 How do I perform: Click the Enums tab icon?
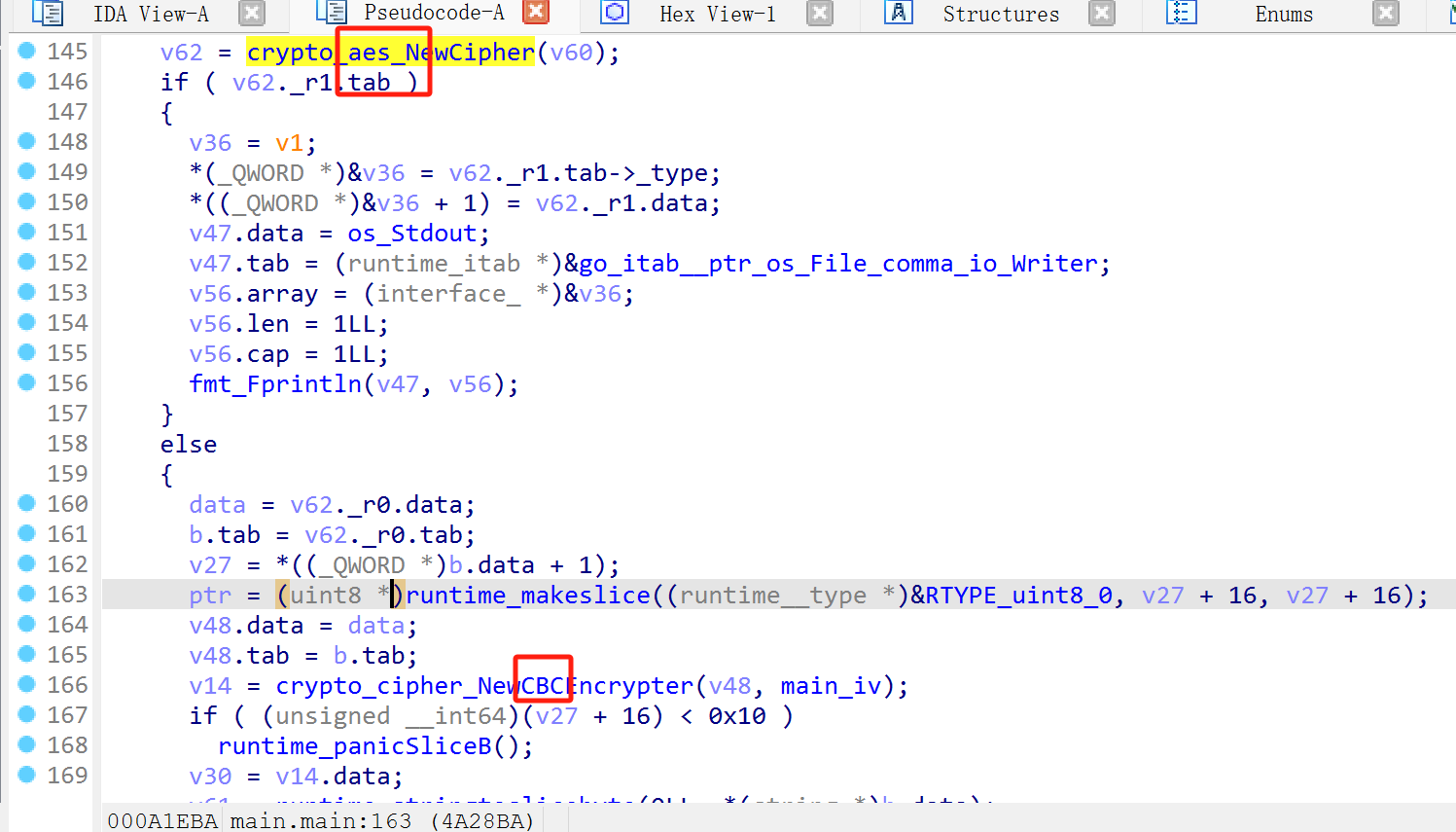coord(1181,13)
